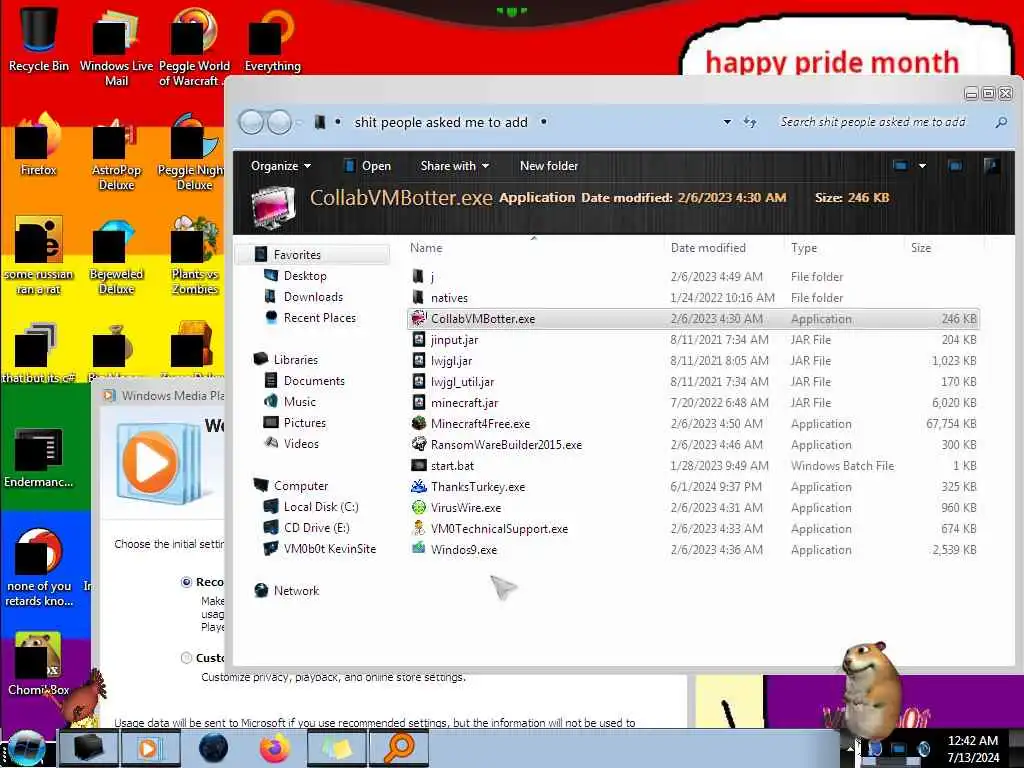Select minecraft.jar in file list
Screen dimensions: 1024x768
tap(694, 403)
